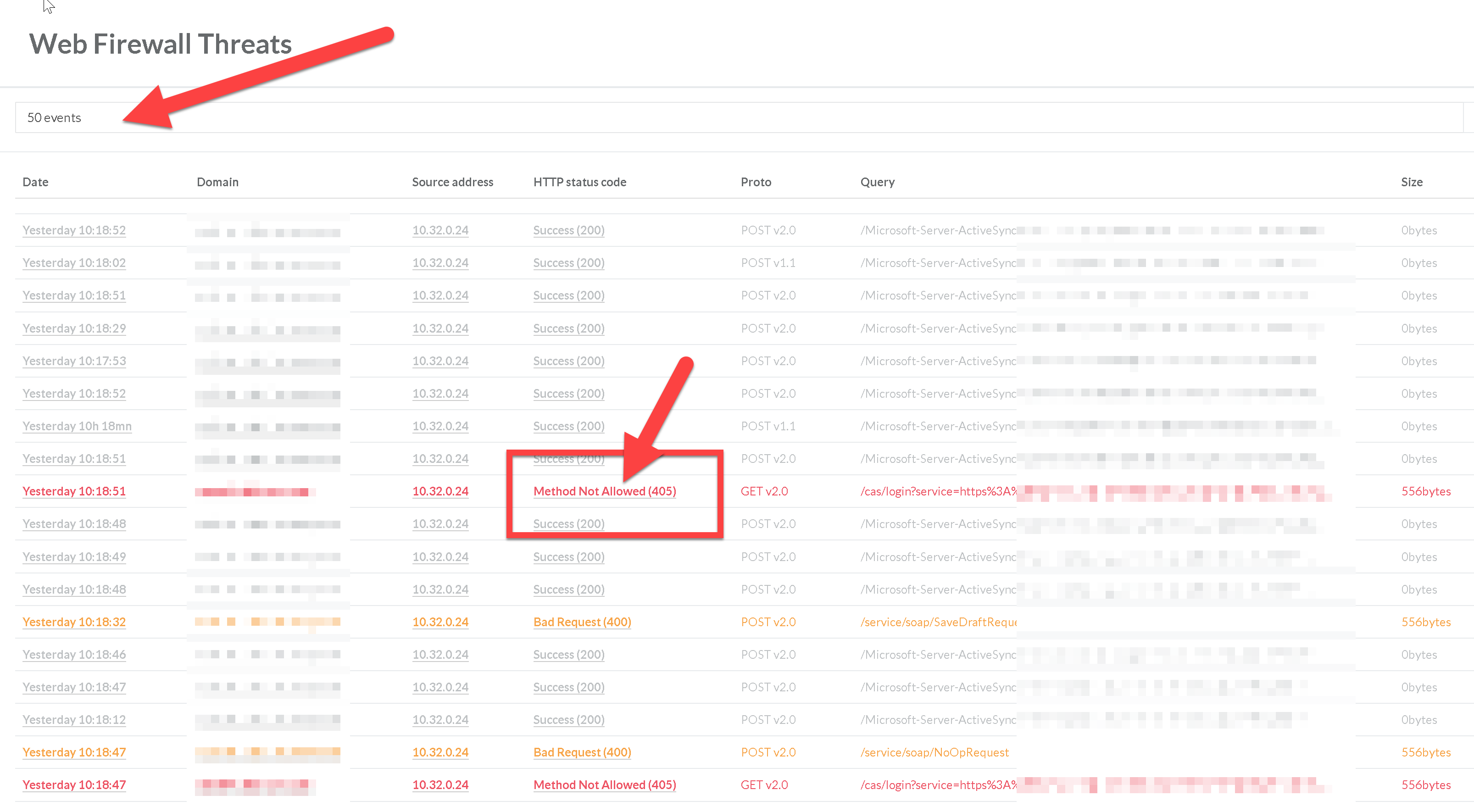Click the highlighted Method Not Allowed (405) link
Screen dimensions: 1474x812
click(604, 491)
